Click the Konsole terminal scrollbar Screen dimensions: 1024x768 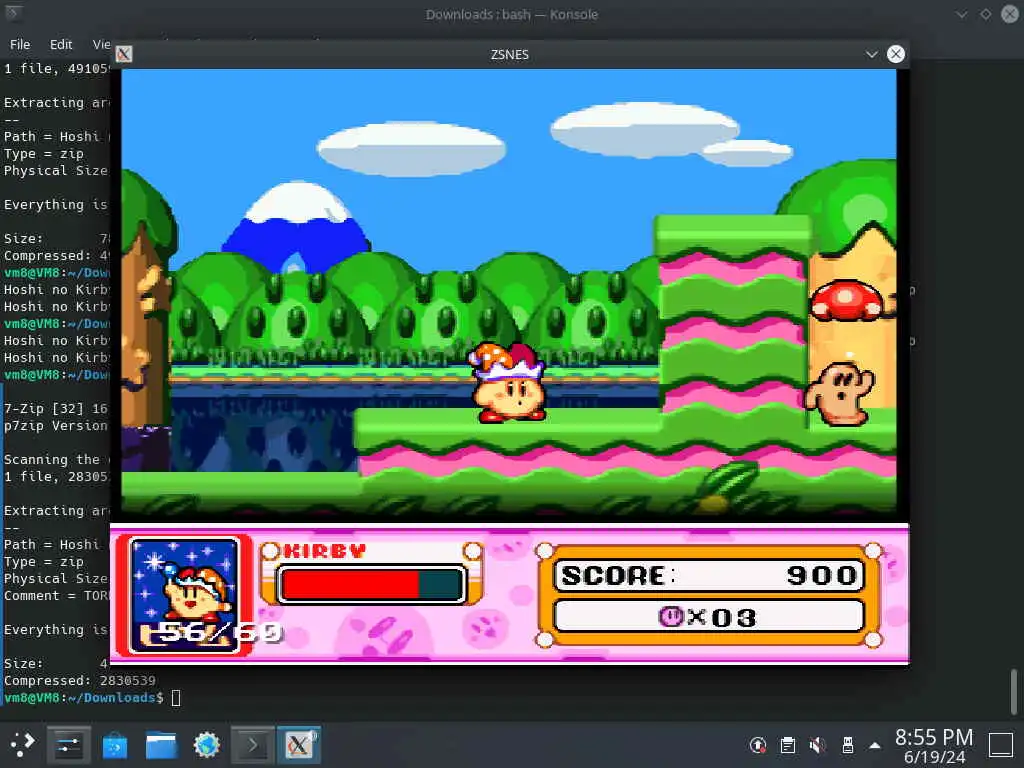pyautogui.click(x=1014, y=692)
